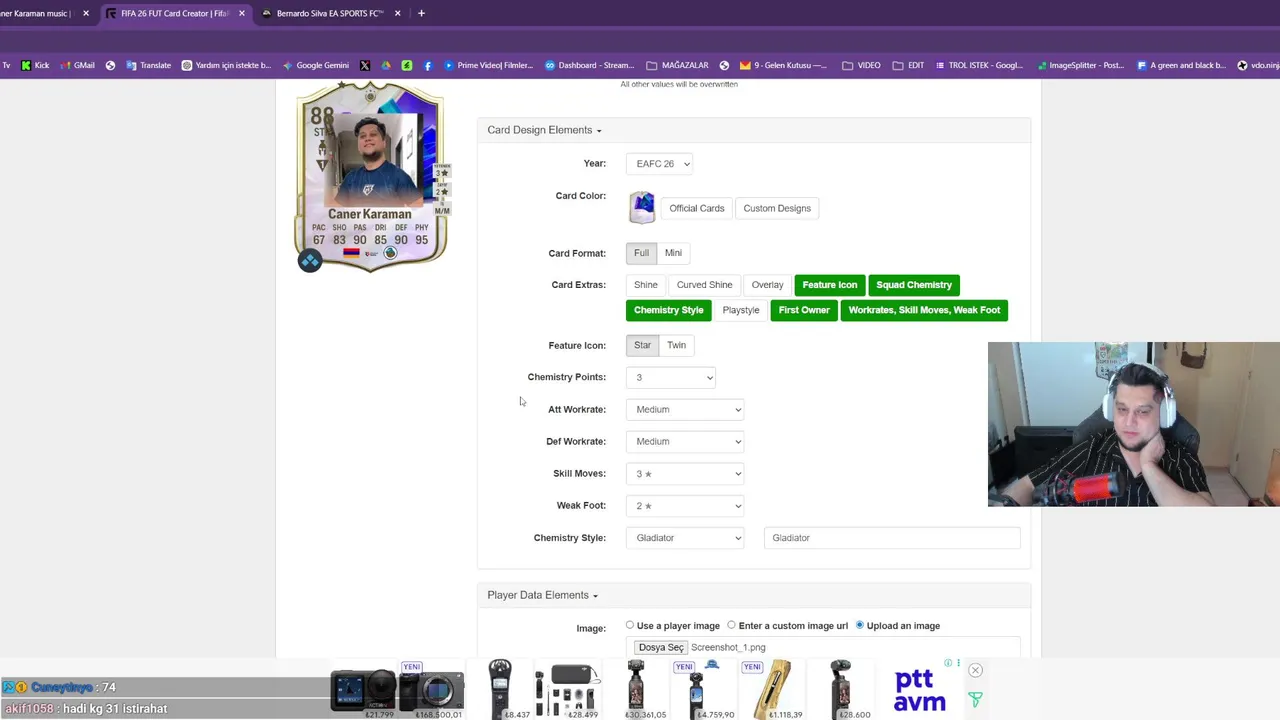
Task: Disable Workrates, Skill Moves, Weak Foot extra
Action: coord(924,310)
